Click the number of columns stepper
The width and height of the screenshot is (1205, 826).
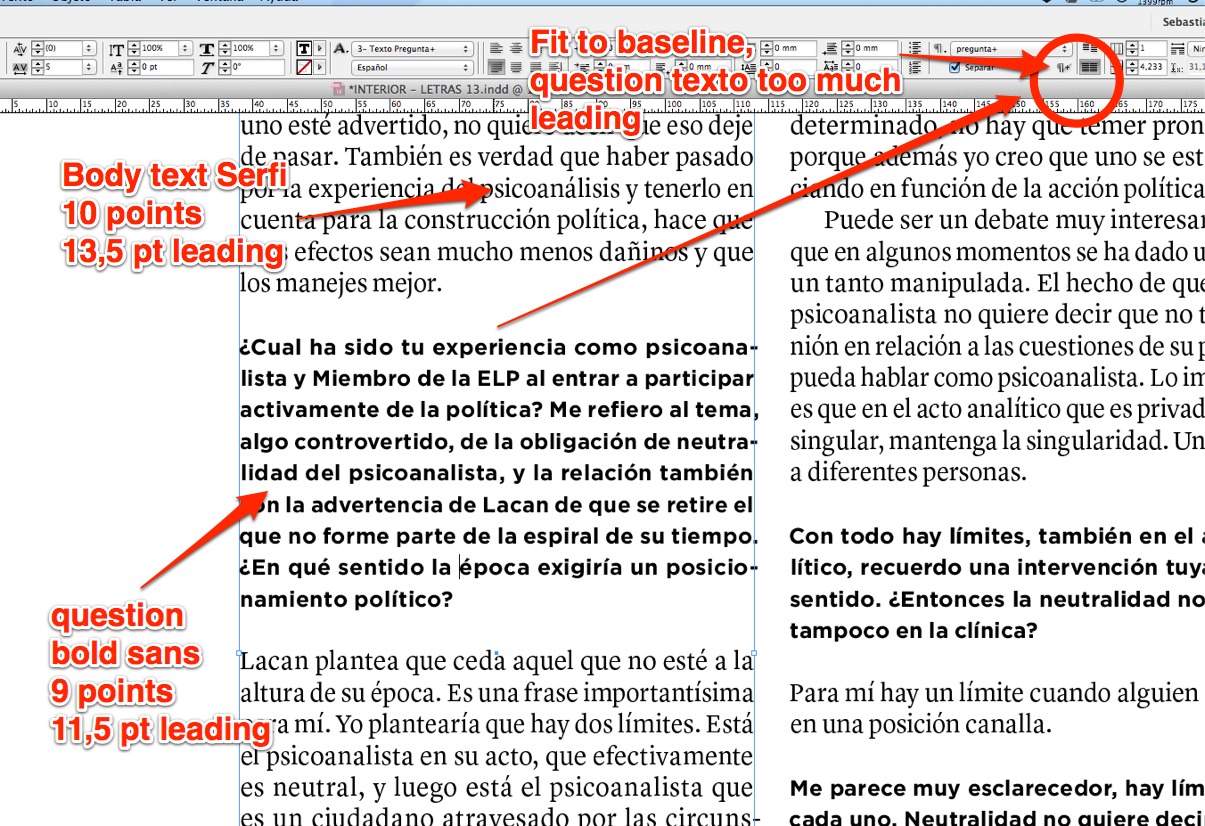1132,49
